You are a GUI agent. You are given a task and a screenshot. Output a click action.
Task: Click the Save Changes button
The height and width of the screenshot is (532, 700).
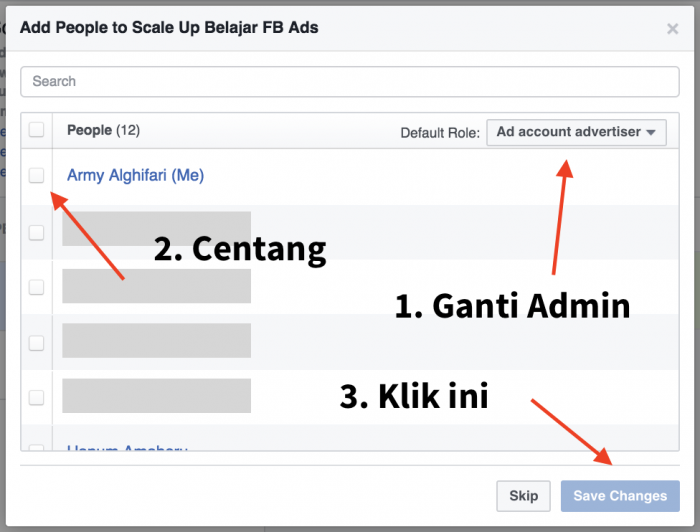click(620, 496)
